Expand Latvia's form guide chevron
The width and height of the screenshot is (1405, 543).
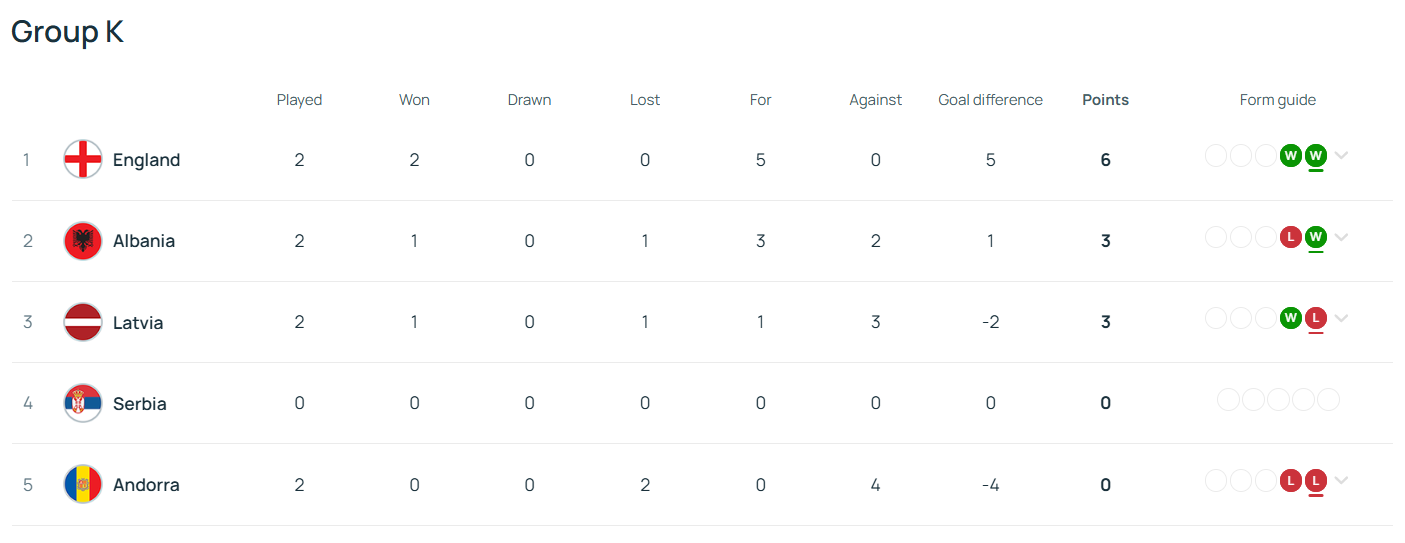click(1342, 318)
